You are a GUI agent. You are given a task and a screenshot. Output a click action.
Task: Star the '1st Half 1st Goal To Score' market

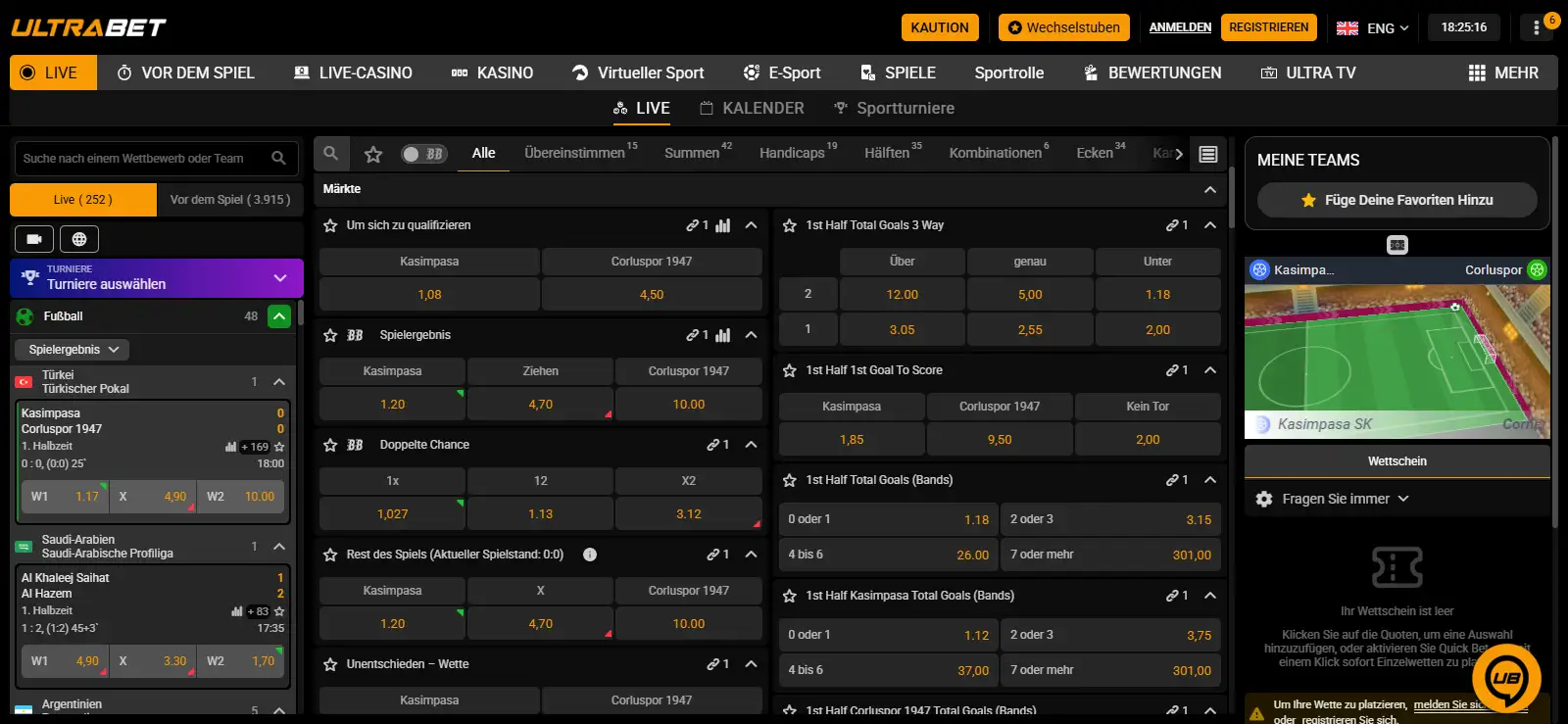[x=790, y=370]
